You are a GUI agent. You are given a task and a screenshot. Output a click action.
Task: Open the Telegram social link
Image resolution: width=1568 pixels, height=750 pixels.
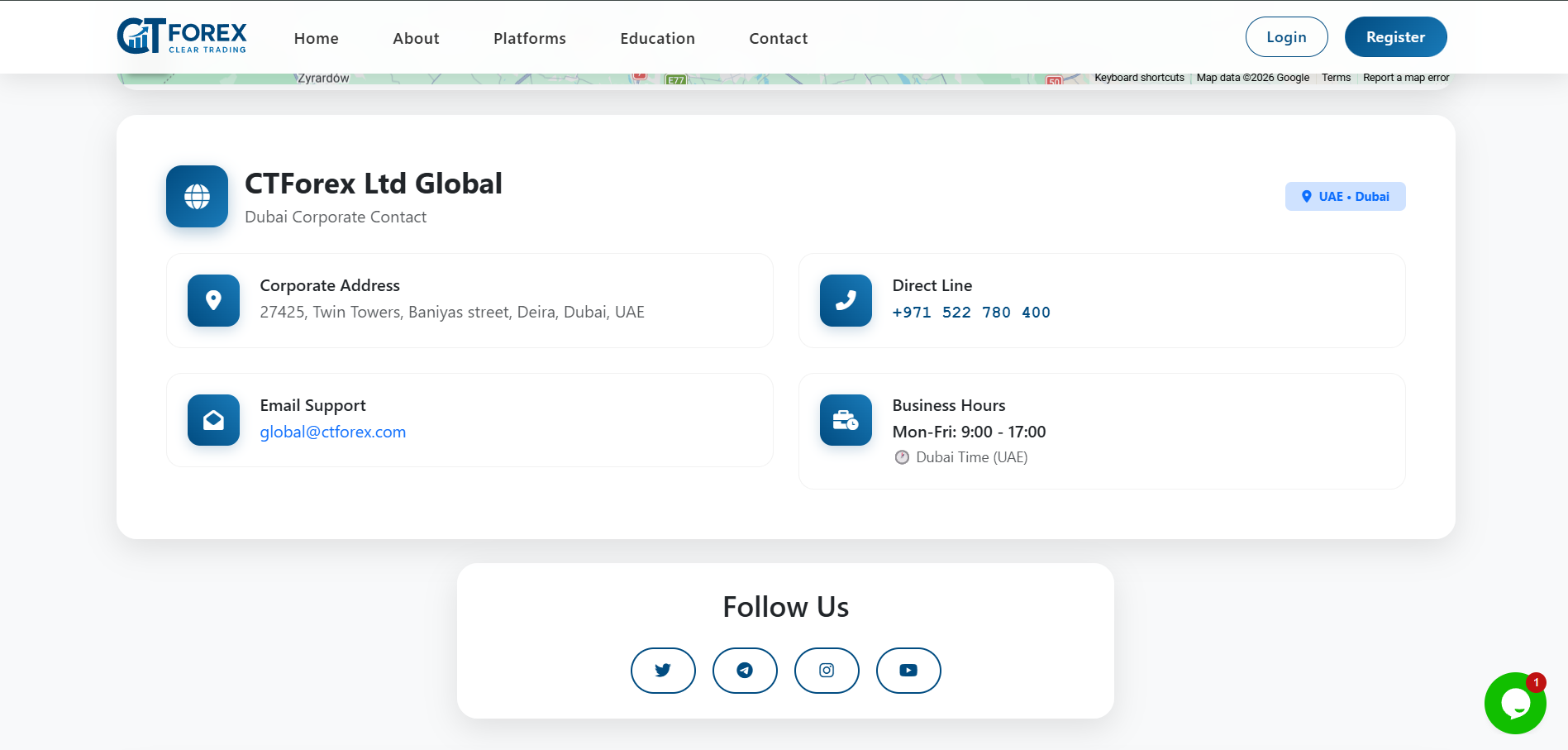745,671
